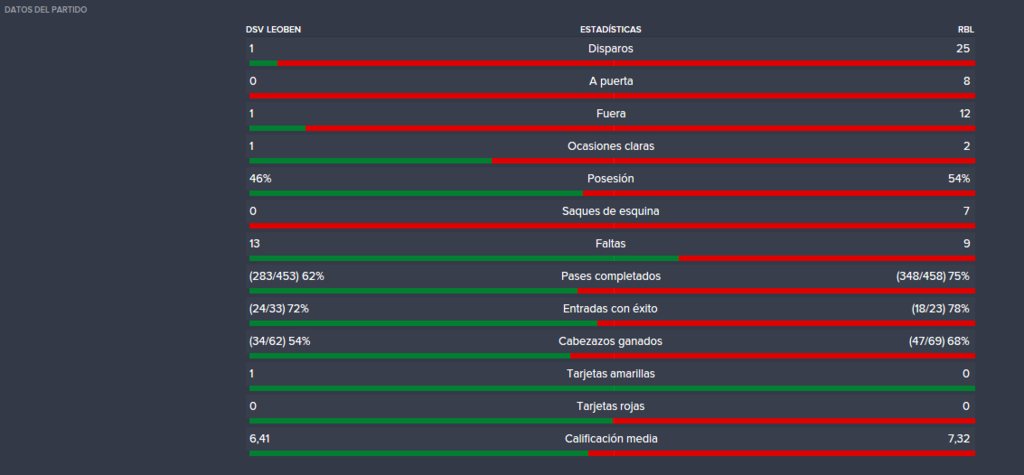Click the Pases completados label
Image resolution: width=1024 pixels, height=475 pixels.
(x=611, y=276)
